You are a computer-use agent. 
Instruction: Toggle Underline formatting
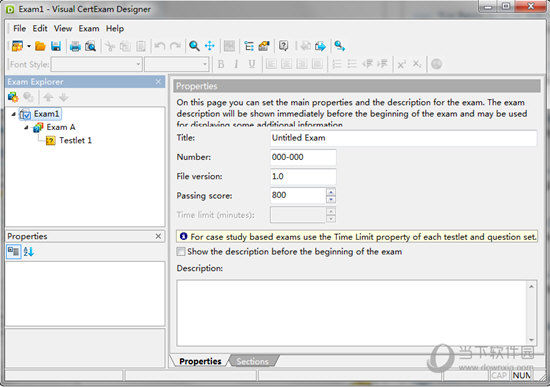tap(251, 64)
